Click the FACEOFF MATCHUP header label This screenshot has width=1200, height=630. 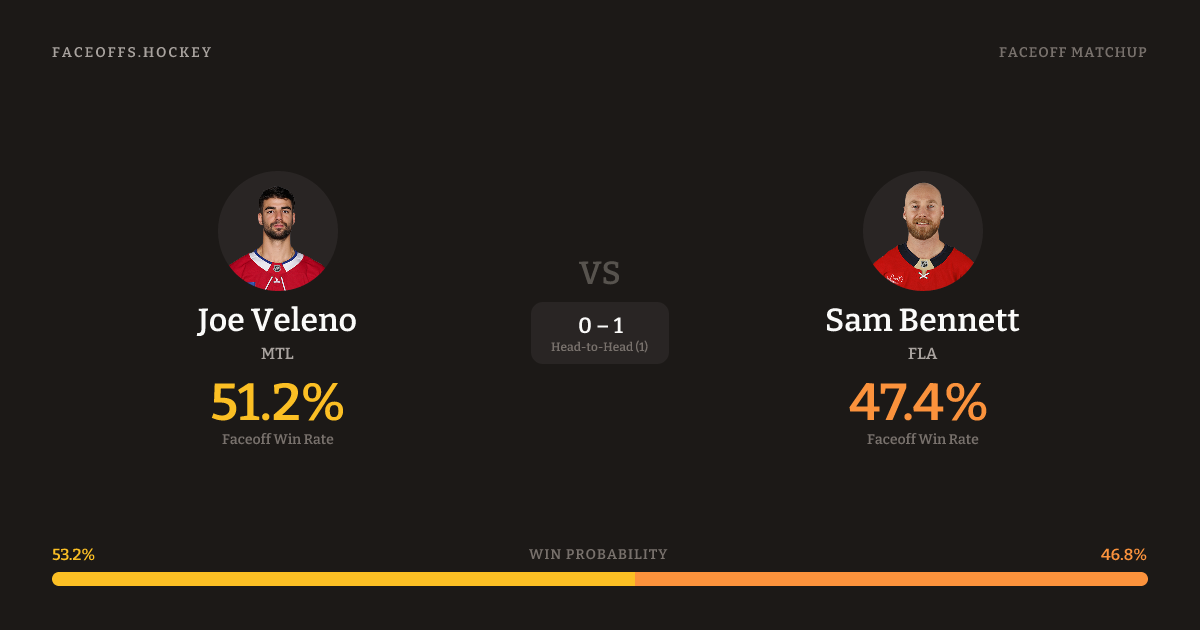point(1072,52)
